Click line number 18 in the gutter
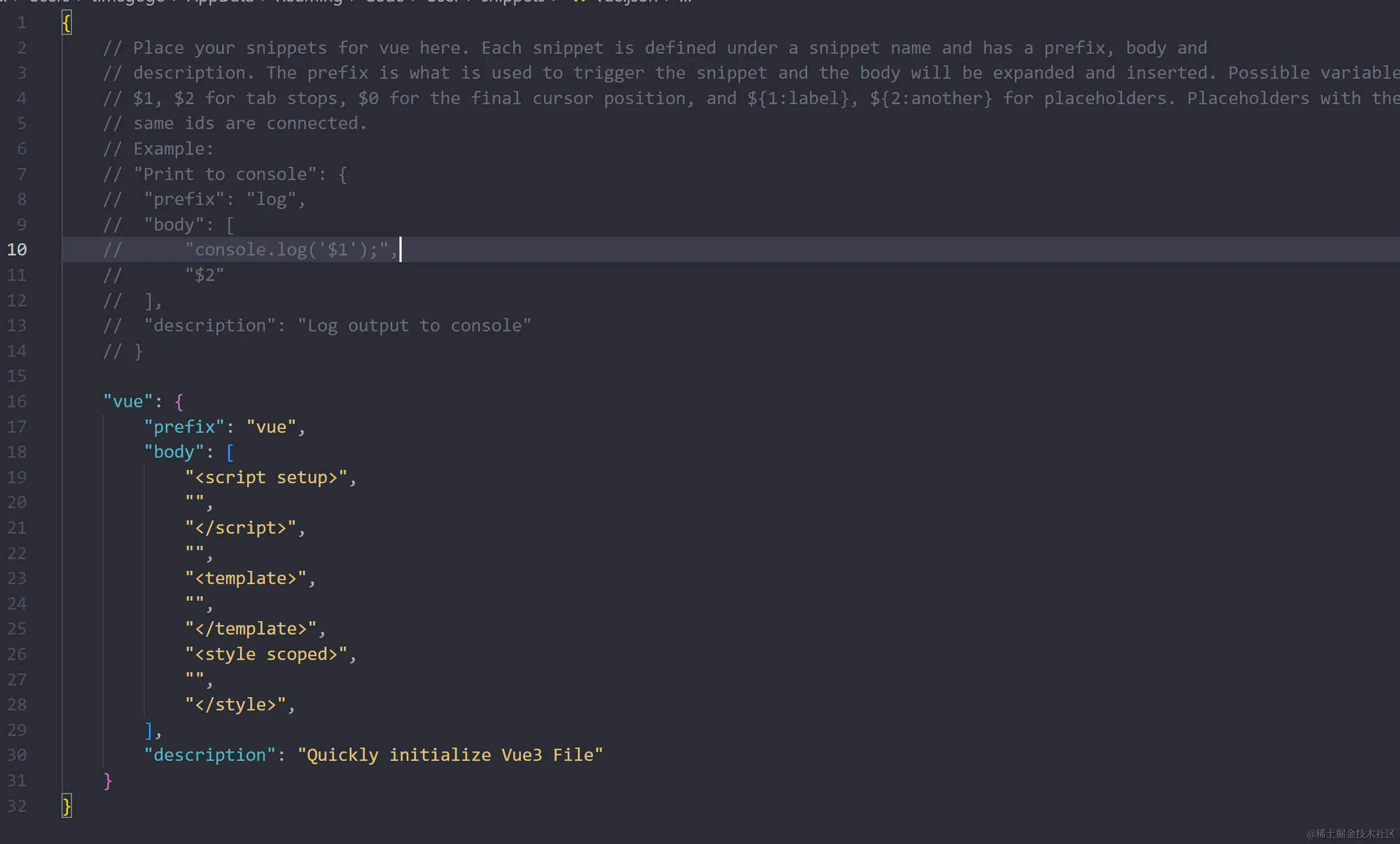The width and height of the screenshot is (1400, 844). 17,452
